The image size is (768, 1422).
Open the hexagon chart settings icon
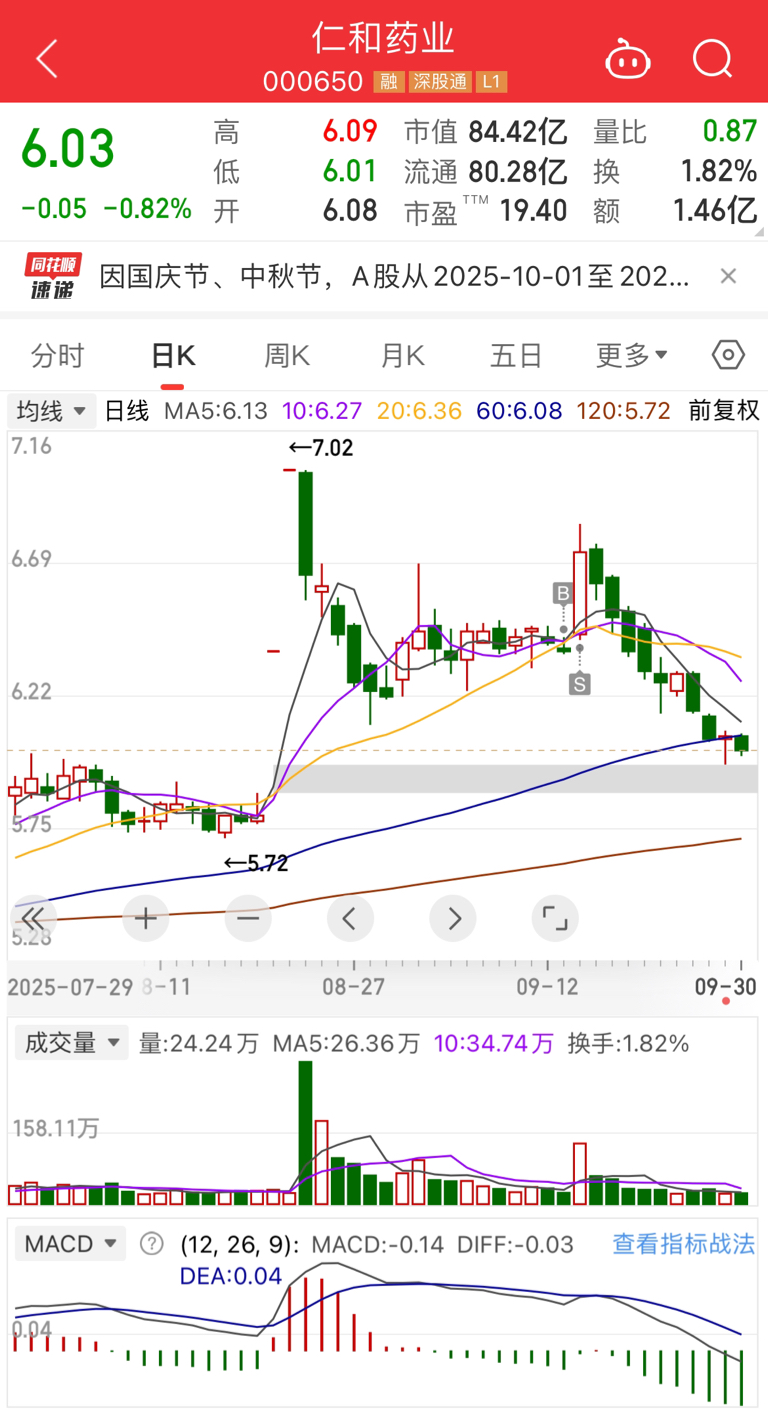point(729,355)
